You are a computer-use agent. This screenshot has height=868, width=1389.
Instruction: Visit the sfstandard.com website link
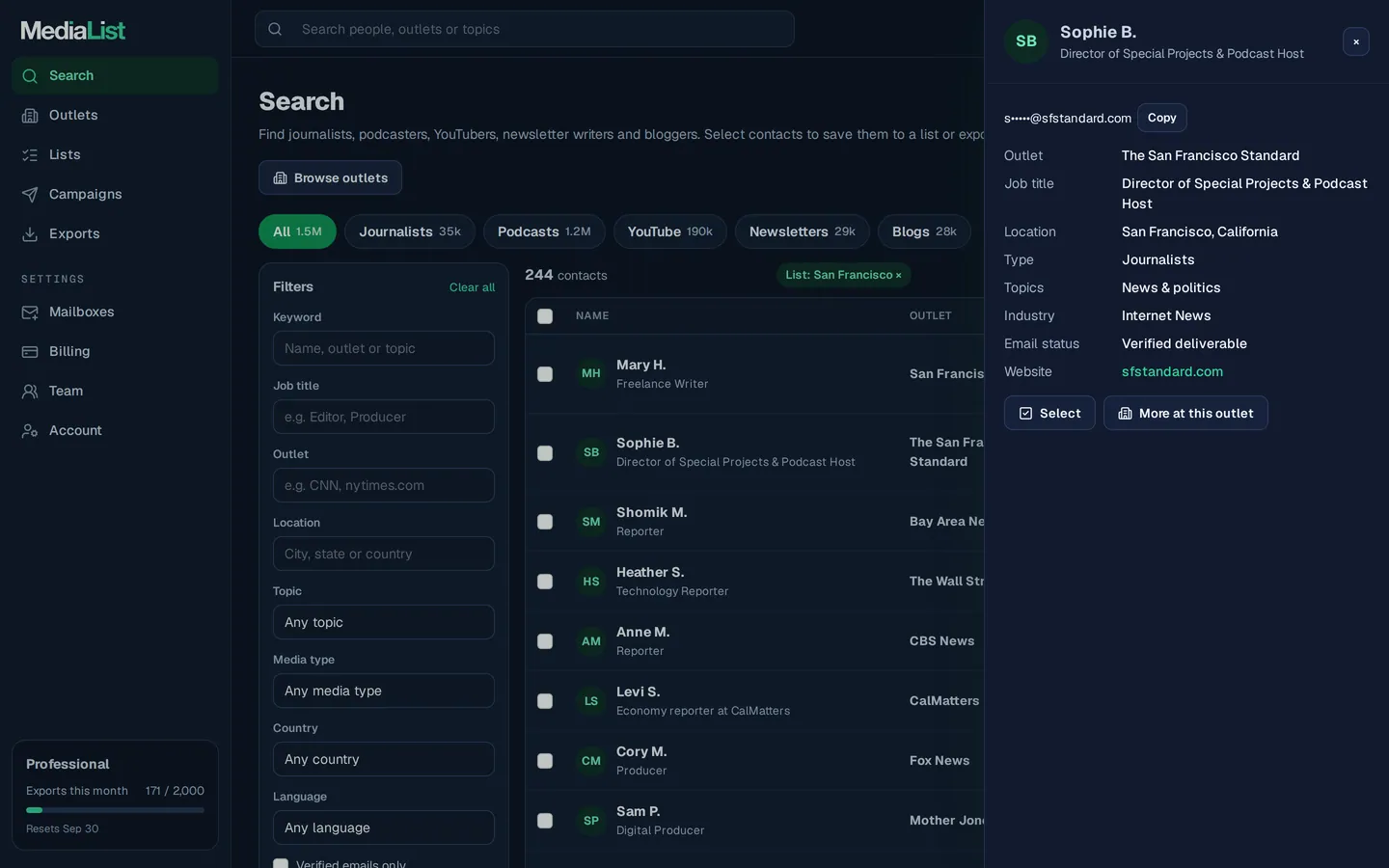[x=1172, y=371]
